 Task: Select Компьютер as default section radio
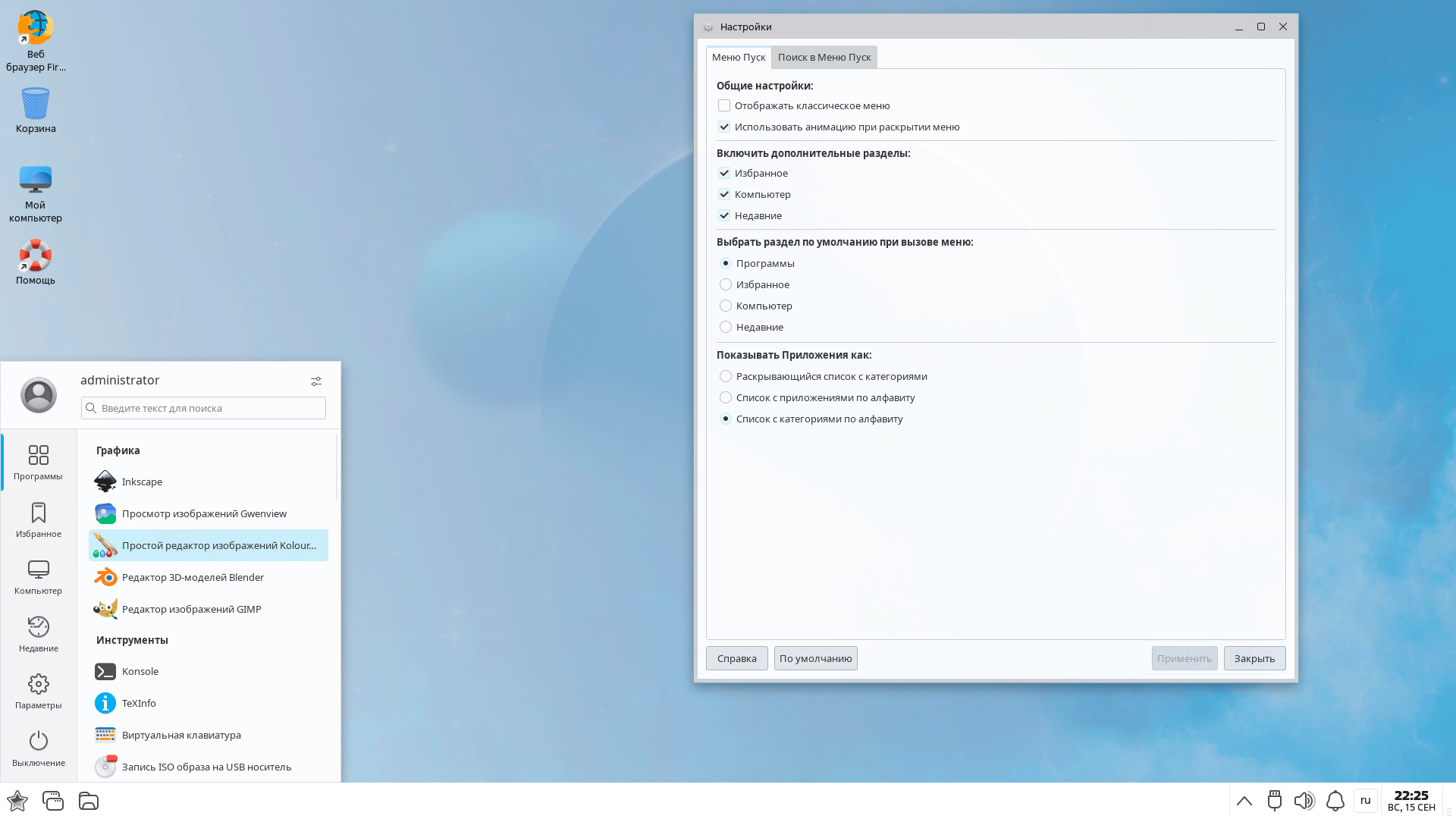tap(726, 306)
